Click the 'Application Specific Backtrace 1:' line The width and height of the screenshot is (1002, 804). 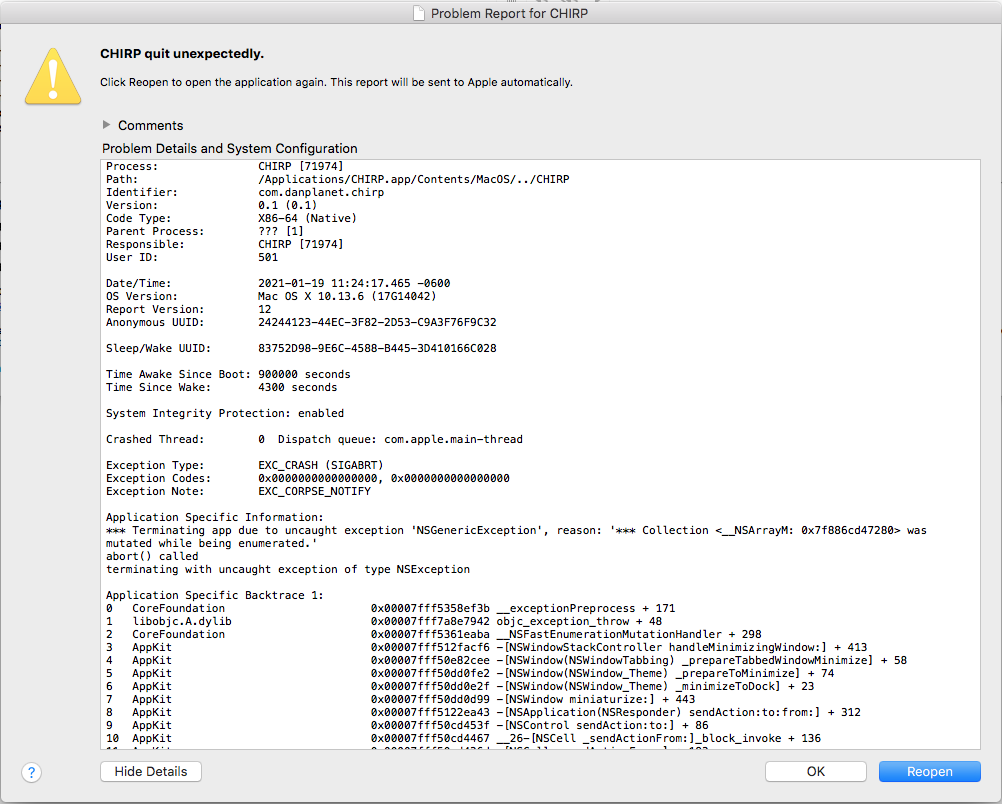[x=215, y=595]
